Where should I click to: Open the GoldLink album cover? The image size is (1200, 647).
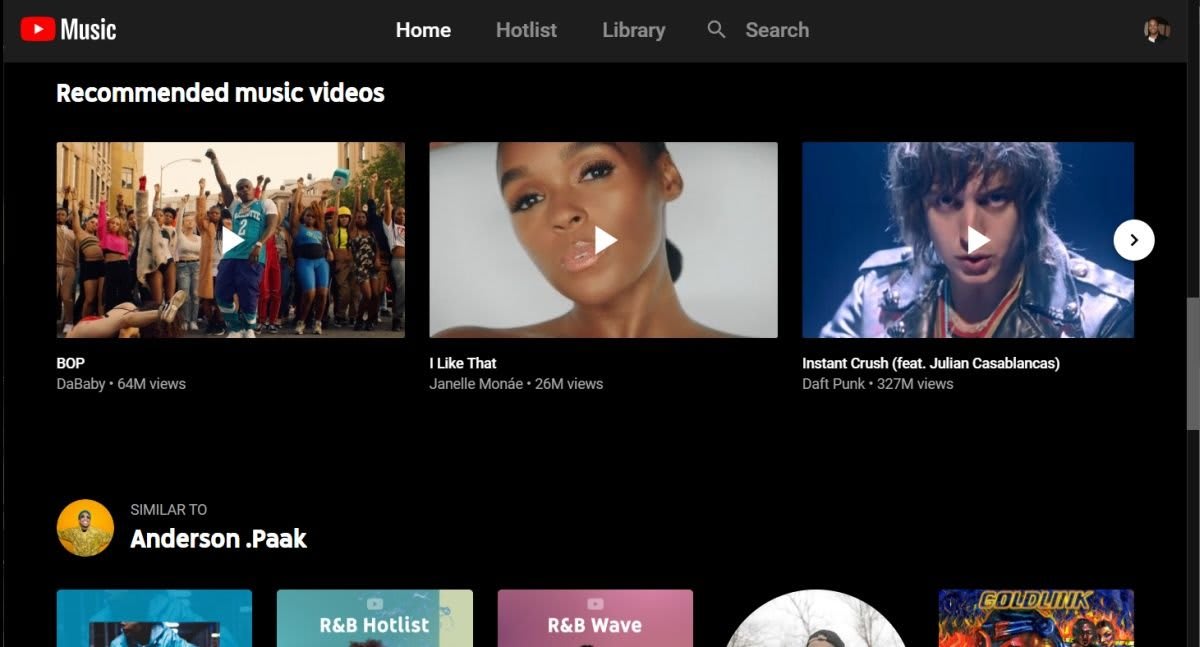(1036, 618)
